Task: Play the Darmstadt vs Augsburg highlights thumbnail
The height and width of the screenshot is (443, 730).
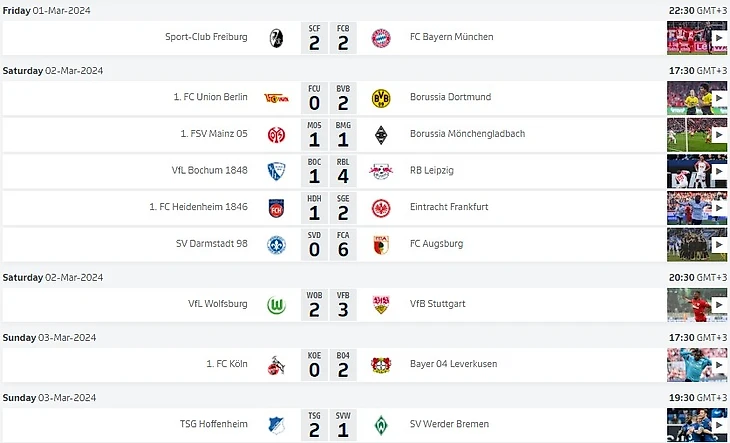Action: (x=697, y=244)
